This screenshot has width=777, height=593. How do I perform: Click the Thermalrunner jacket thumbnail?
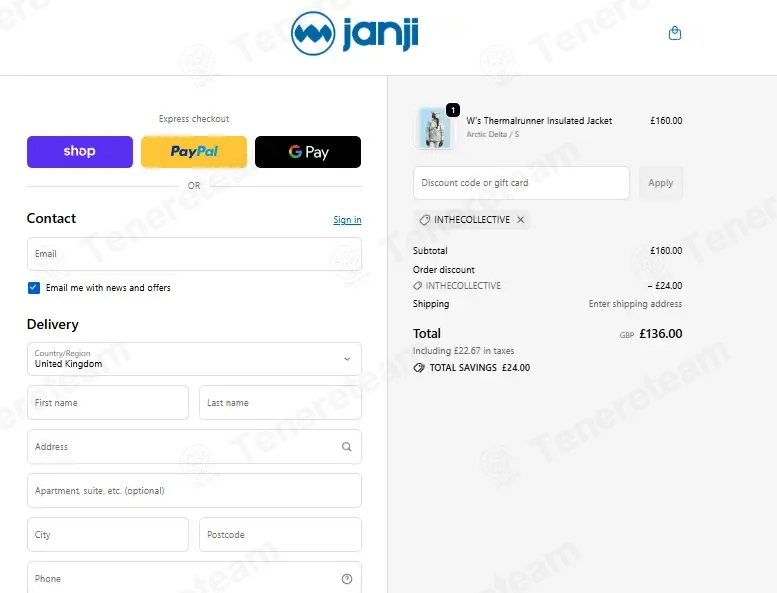[x=435, y=128]
